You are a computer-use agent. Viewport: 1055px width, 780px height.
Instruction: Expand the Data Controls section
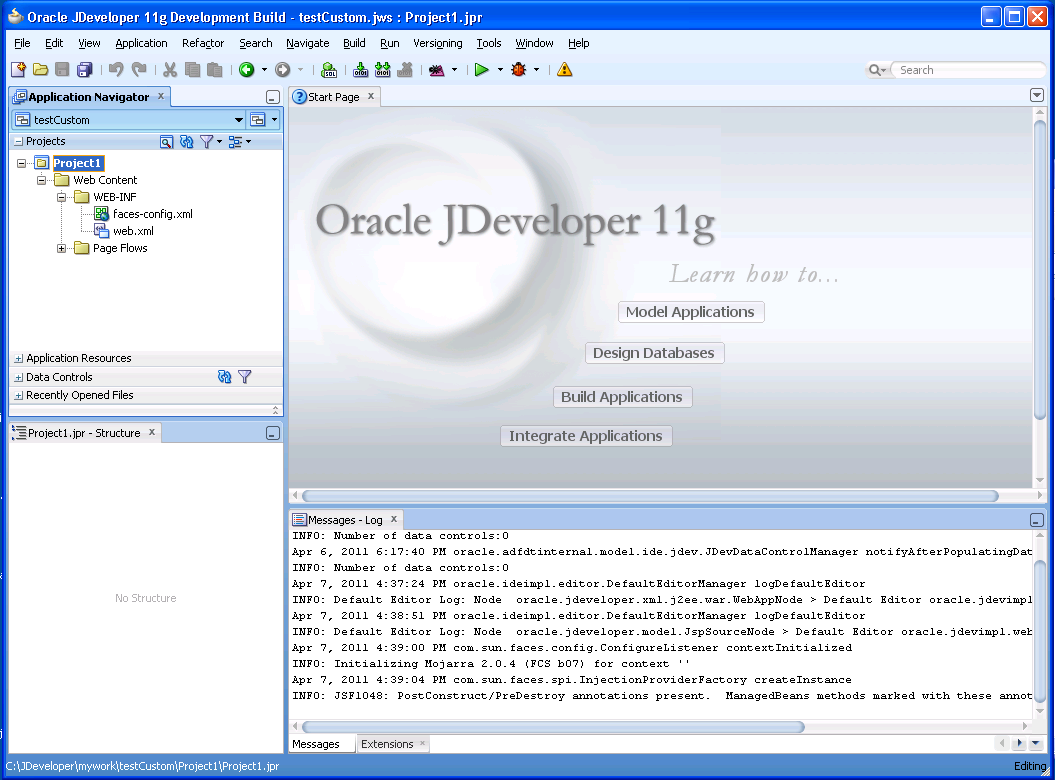coord(19,378)
